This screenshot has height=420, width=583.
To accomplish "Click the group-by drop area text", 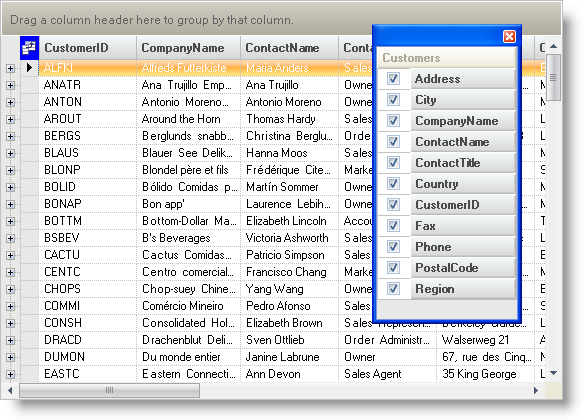I will 152,20.
